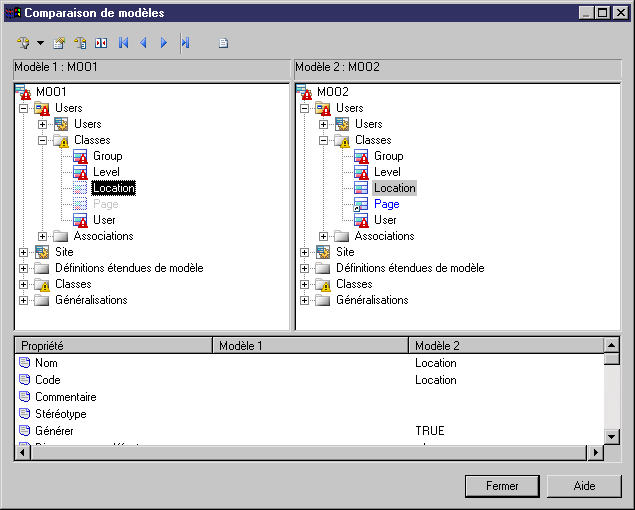
Task: Click the document report toolbar icon
Action: click(224, 43)
